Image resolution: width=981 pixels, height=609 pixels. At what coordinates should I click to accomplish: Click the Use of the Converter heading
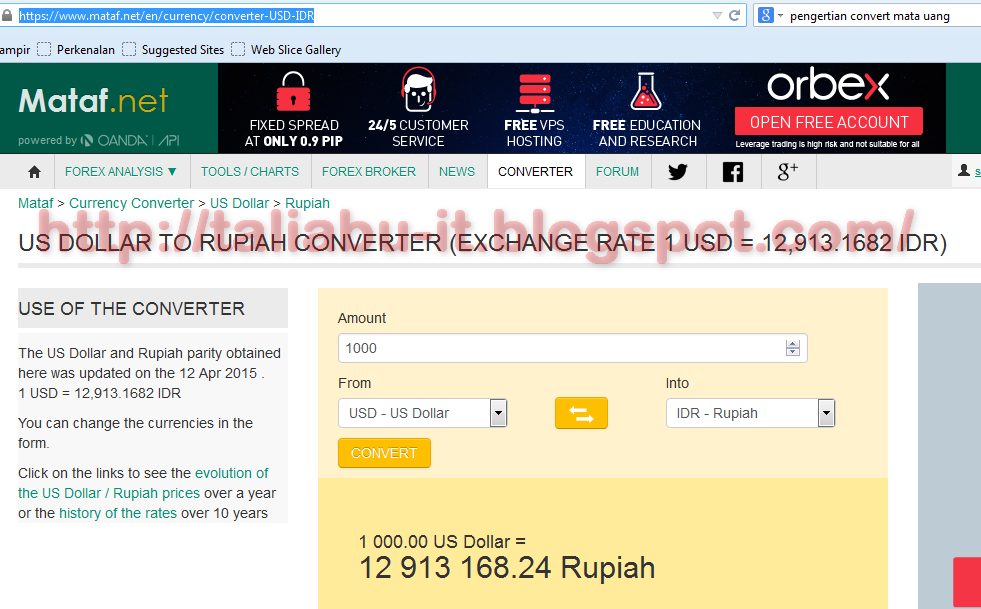[131, 309]
